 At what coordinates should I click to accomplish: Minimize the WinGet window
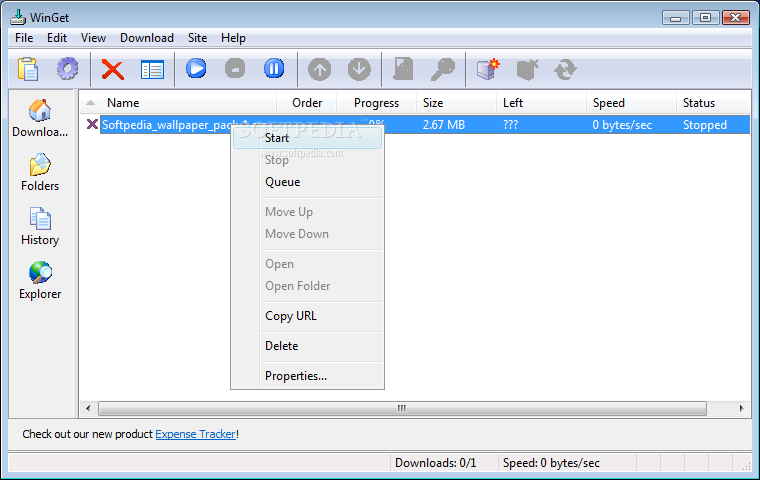pos(676,18)
